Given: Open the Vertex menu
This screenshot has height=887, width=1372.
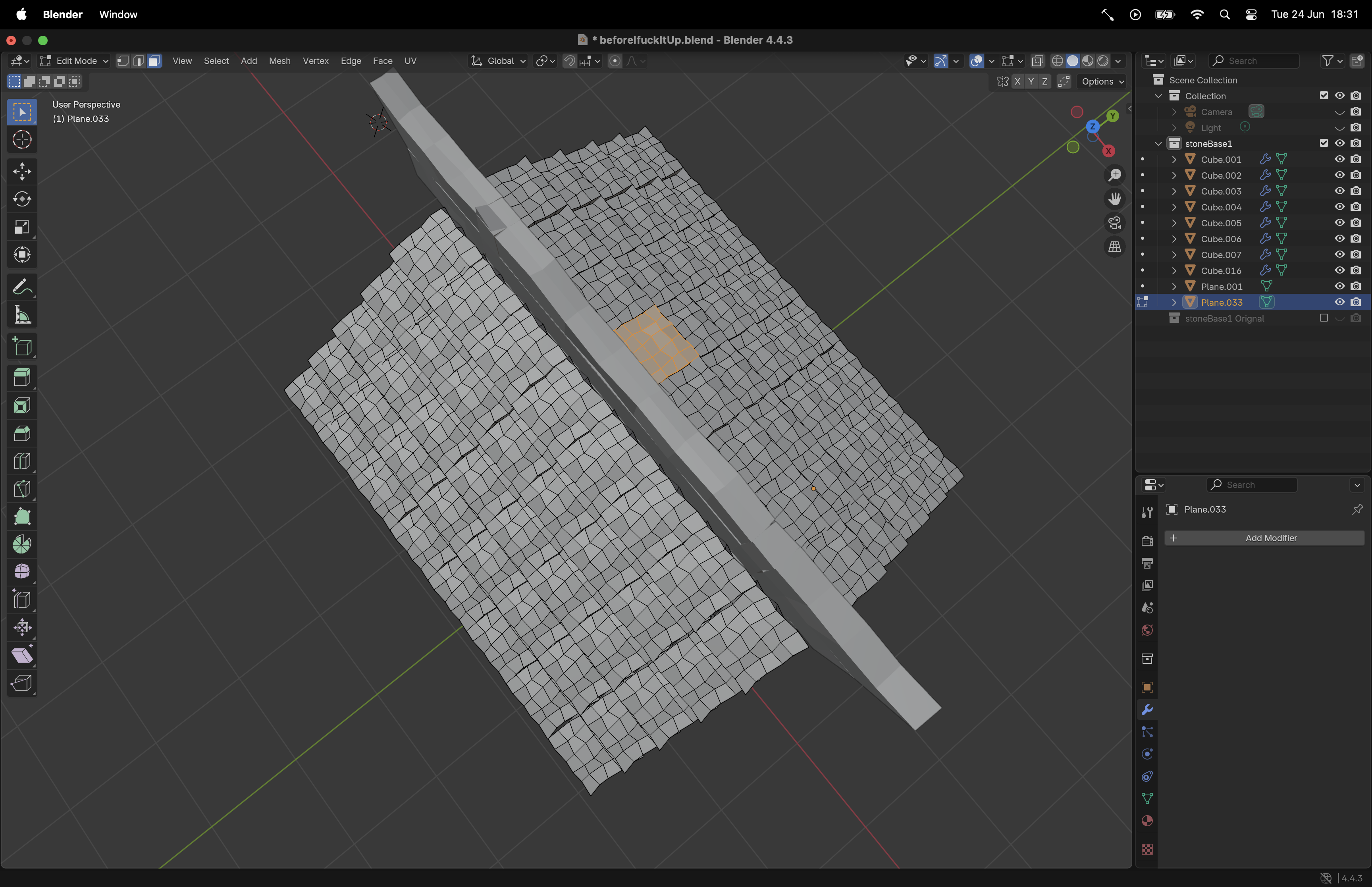Looking at the screenshot, I should click(x=316, y=61).
